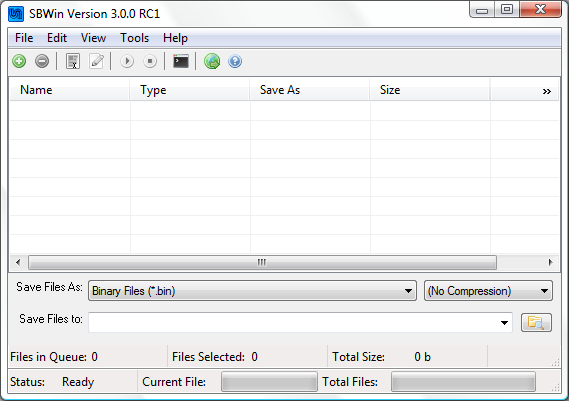Browse for folder with folder icon button
The width and height of the screenshot is (569, 401).
coord(536,322)
